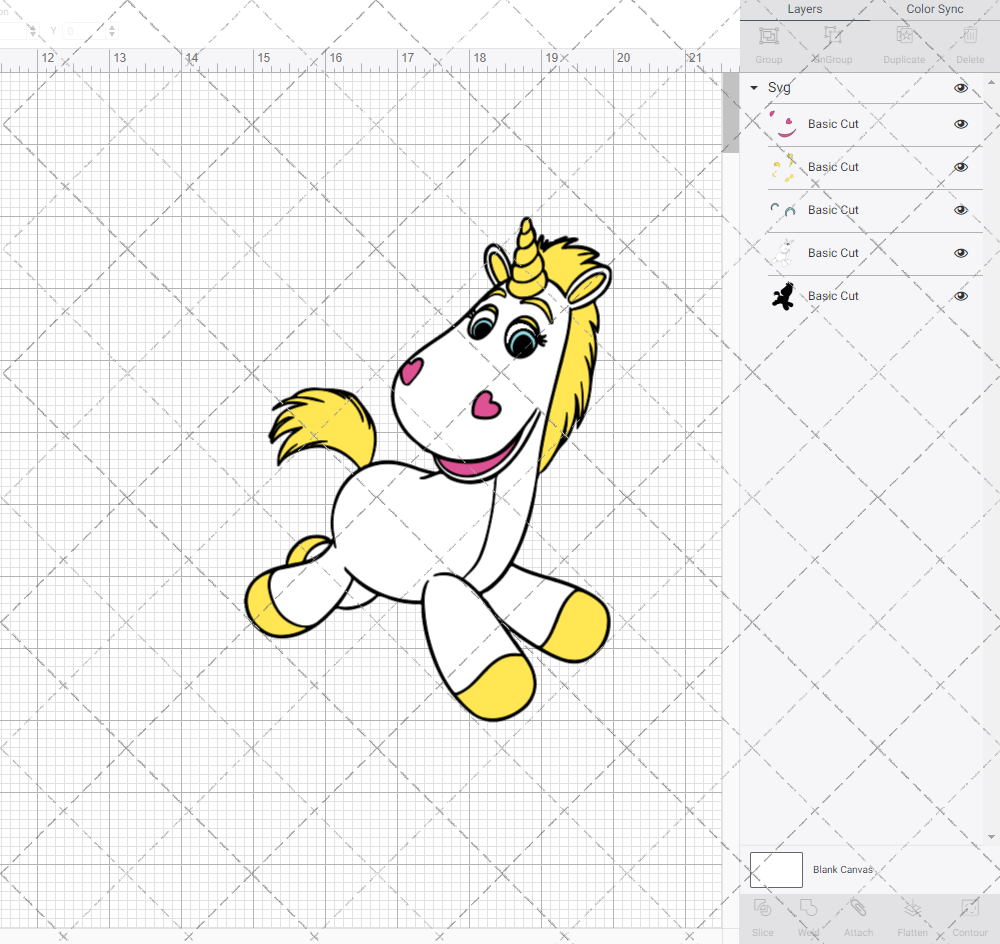Hide the pink mouth Basic Cut layer
The width and height of the screenshot is (1000, 944).
pyautogui.click(x=960, y=124)
